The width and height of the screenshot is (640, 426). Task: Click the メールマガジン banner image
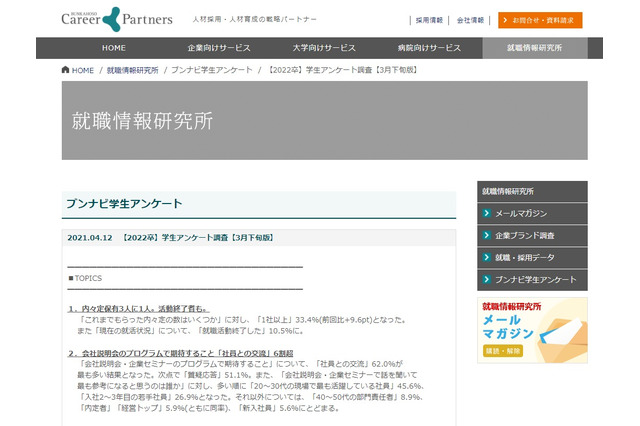[532, 330]
